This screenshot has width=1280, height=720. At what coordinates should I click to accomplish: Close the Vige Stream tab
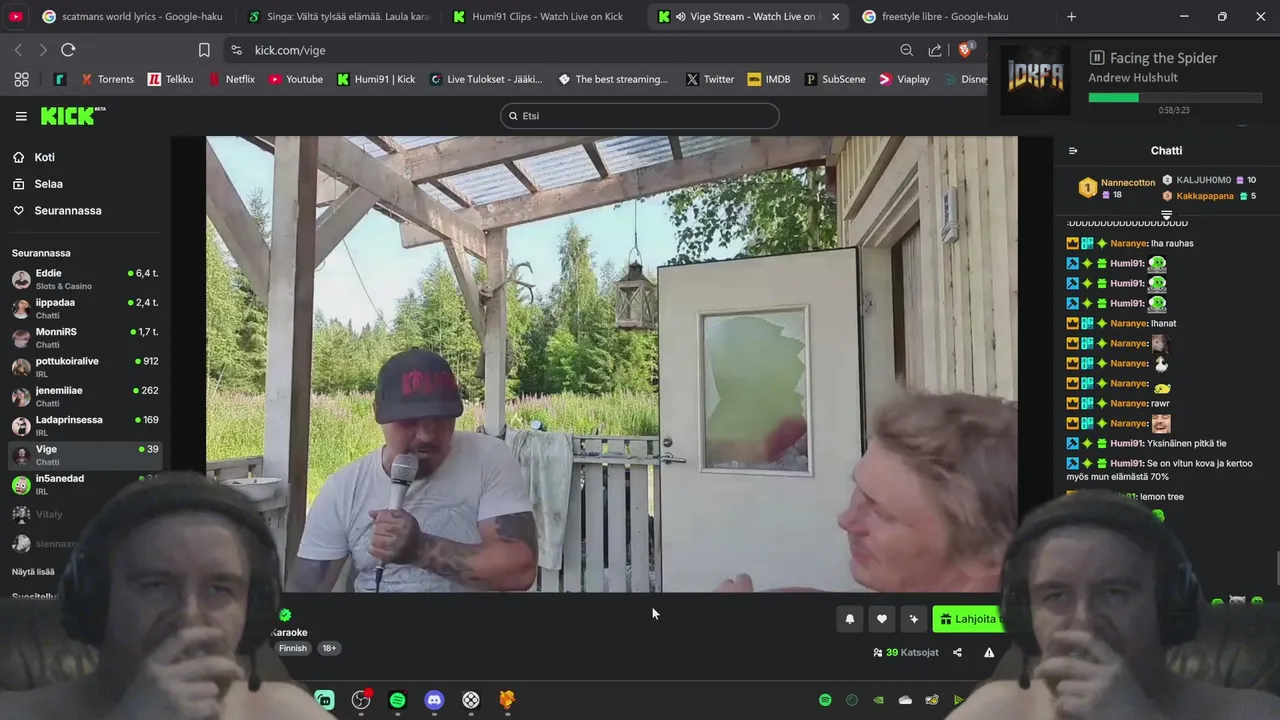point(836,16)
